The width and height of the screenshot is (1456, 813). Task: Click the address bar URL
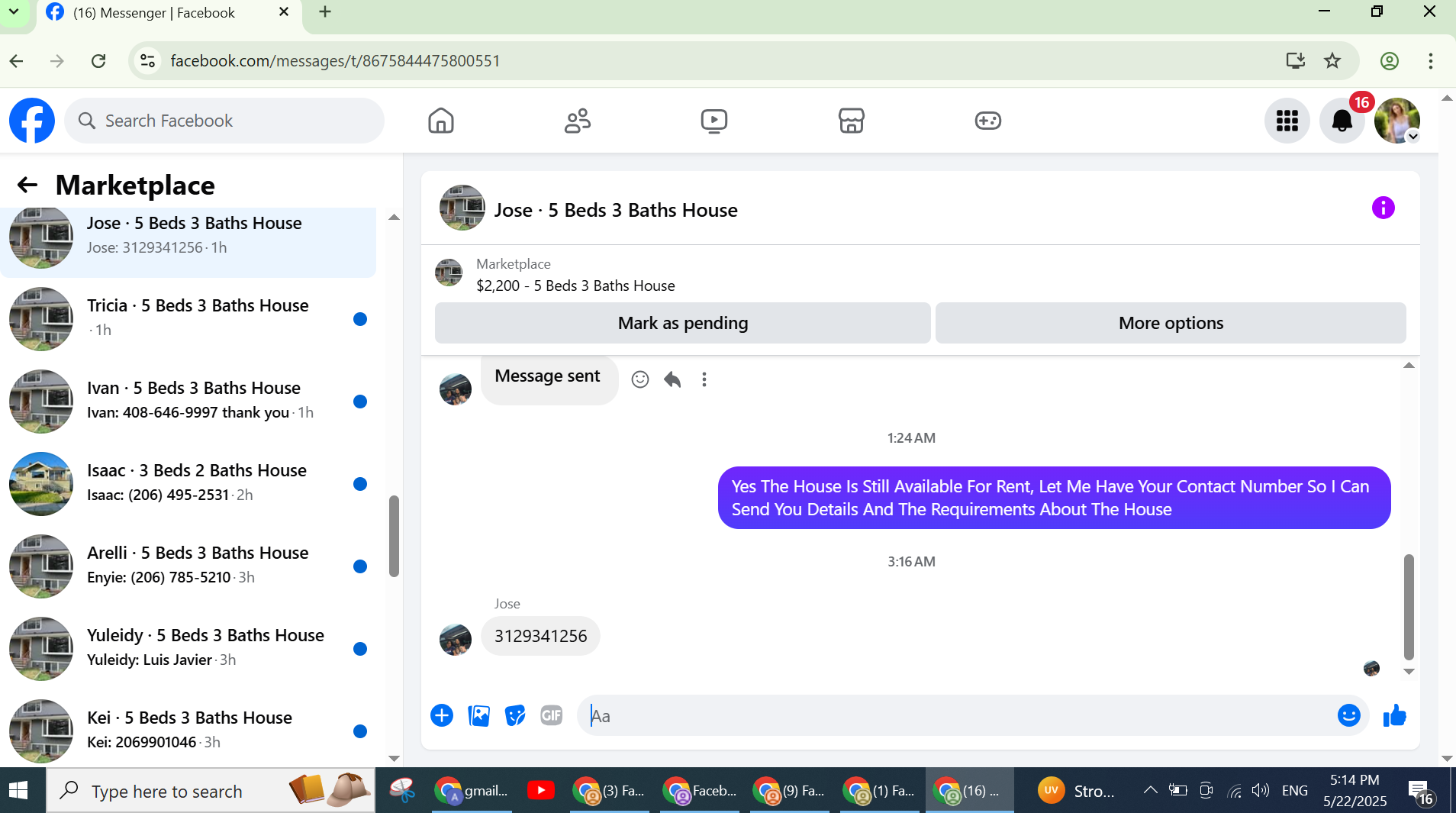pyautogui.click(x=335, y=61)
